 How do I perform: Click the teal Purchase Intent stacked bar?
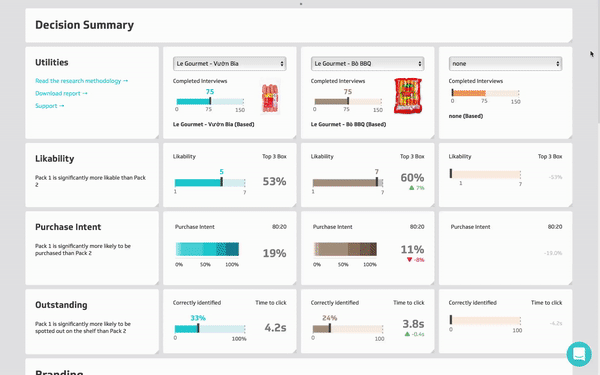tap(207, 249)
